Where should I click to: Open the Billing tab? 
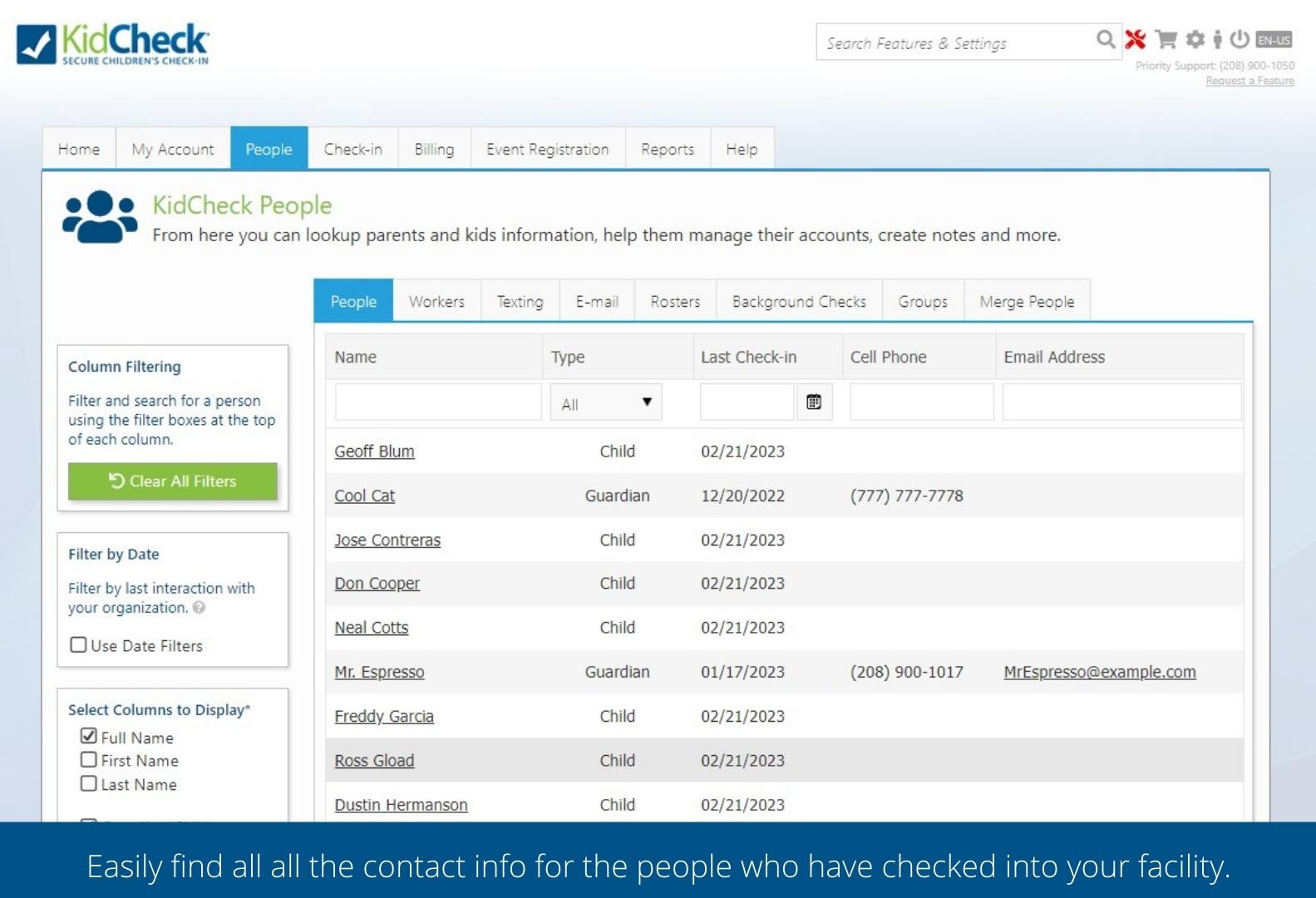click(x=434, y=149)
